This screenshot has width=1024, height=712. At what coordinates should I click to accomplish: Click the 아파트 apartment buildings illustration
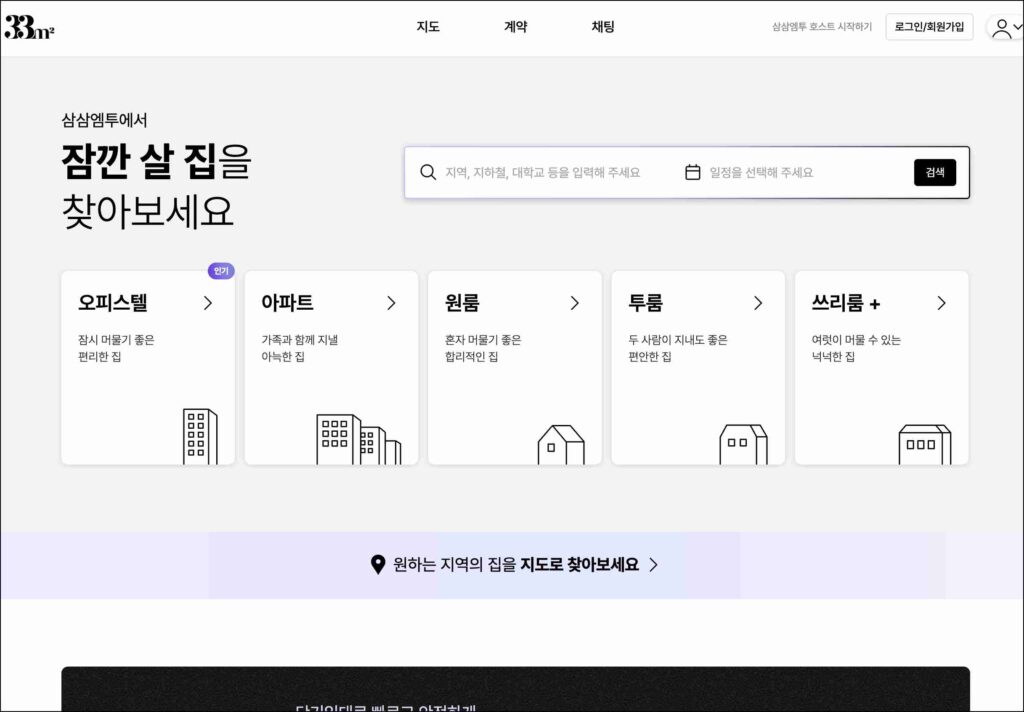pos(358,439)
